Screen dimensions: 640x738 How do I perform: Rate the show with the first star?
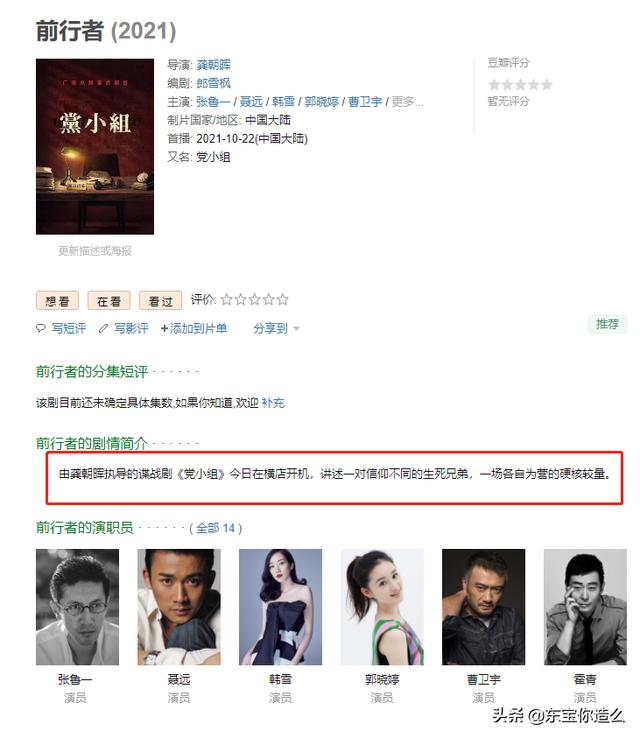(x=227, y=299)
